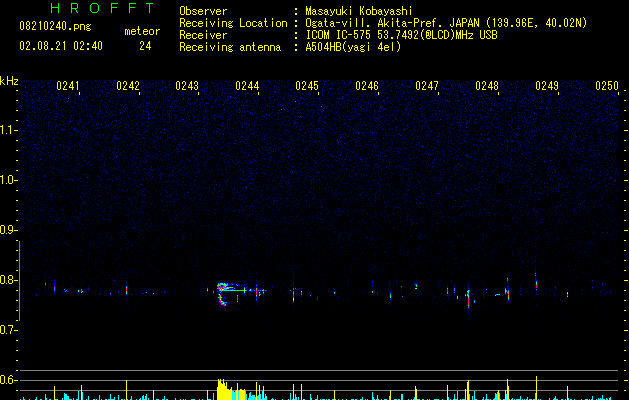Click the Receiving Location label
Viewport: 629px width, 400px height.
click(x=233, y=23)
